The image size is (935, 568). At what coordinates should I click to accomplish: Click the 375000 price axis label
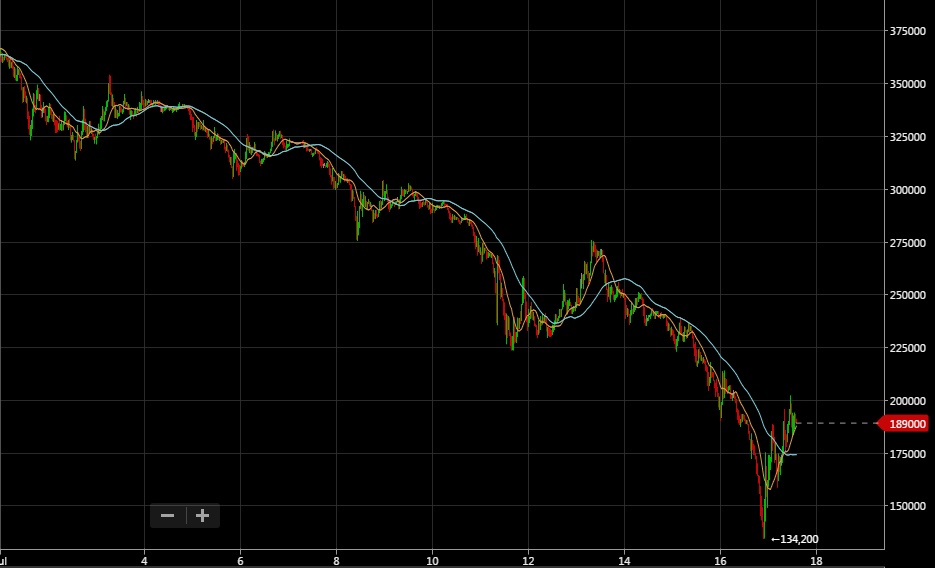pyautogui.click(x=907, y=31)
